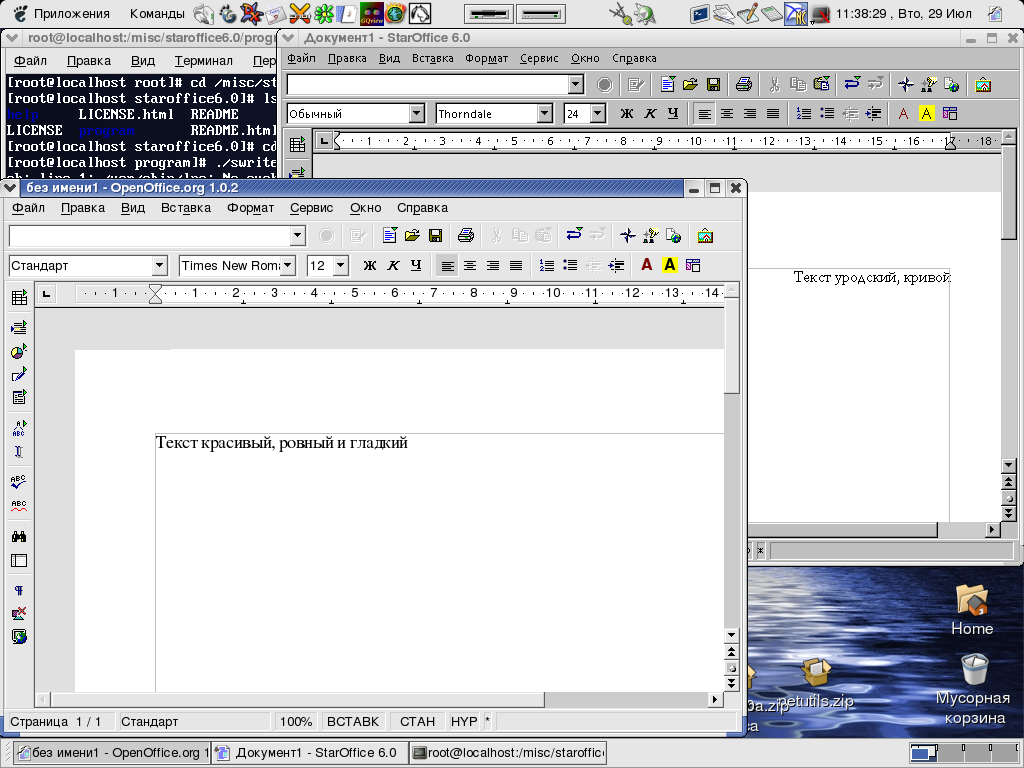Click yellow highlight A icon in OpenOffice
The height and width of the screenshot is (768, 1024).
(669, 265)
